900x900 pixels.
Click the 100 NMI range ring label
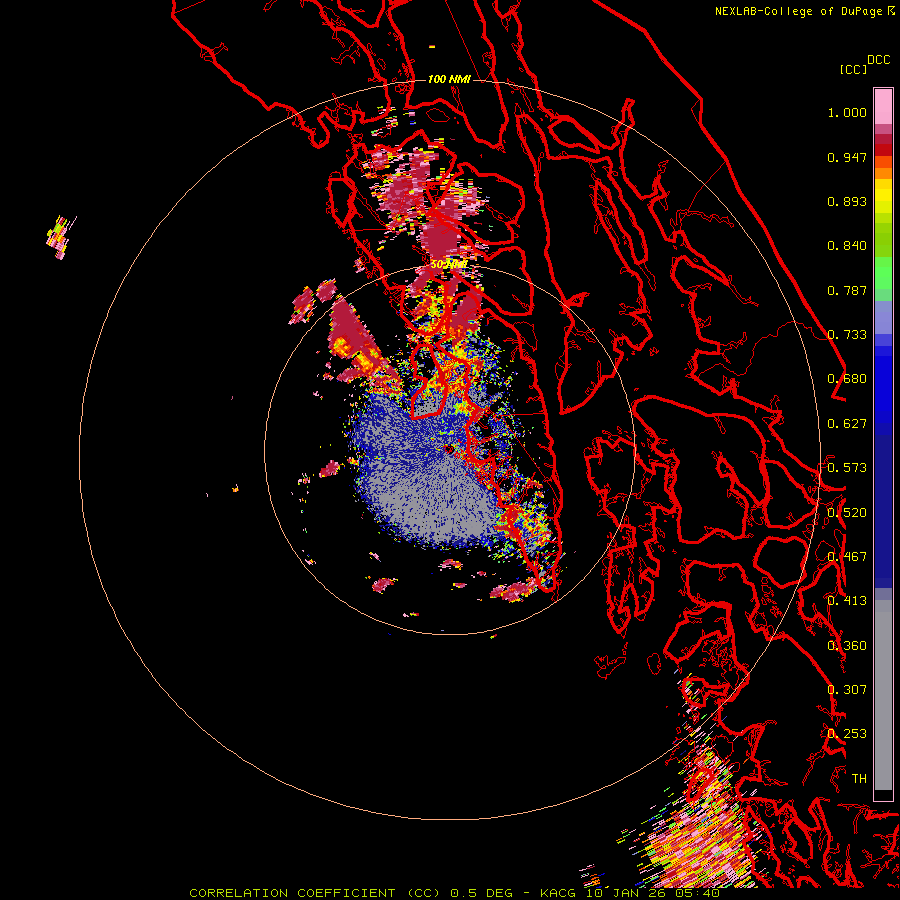point(449,79)
